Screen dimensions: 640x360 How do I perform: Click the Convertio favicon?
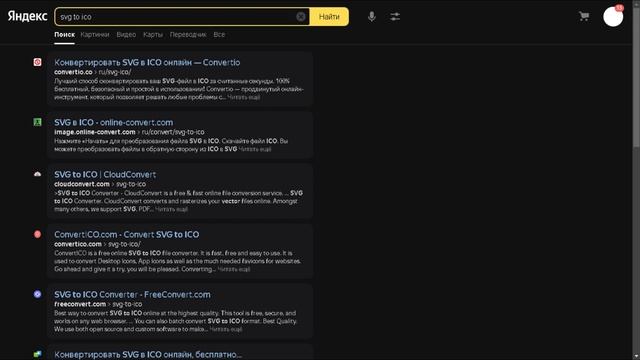click(x=37, y=62)
